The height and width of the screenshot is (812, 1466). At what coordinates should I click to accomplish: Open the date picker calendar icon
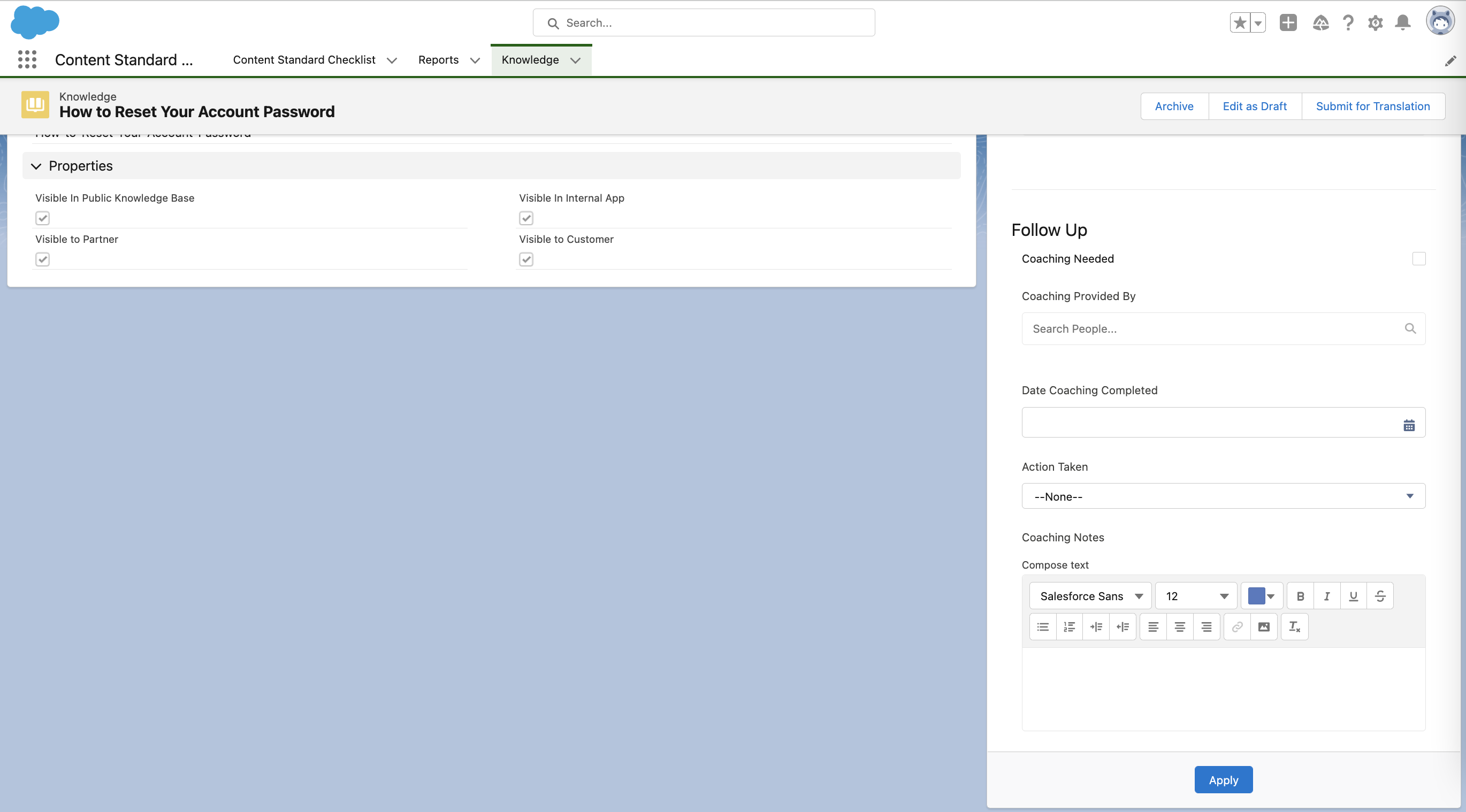coord(1409,425)
